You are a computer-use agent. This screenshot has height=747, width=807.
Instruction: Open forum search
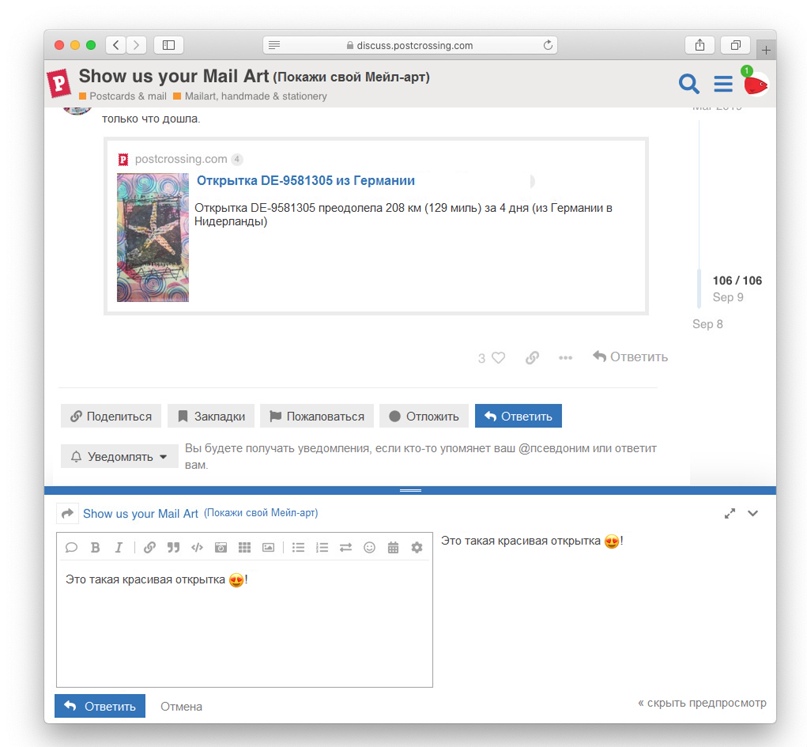coord(689,83)
